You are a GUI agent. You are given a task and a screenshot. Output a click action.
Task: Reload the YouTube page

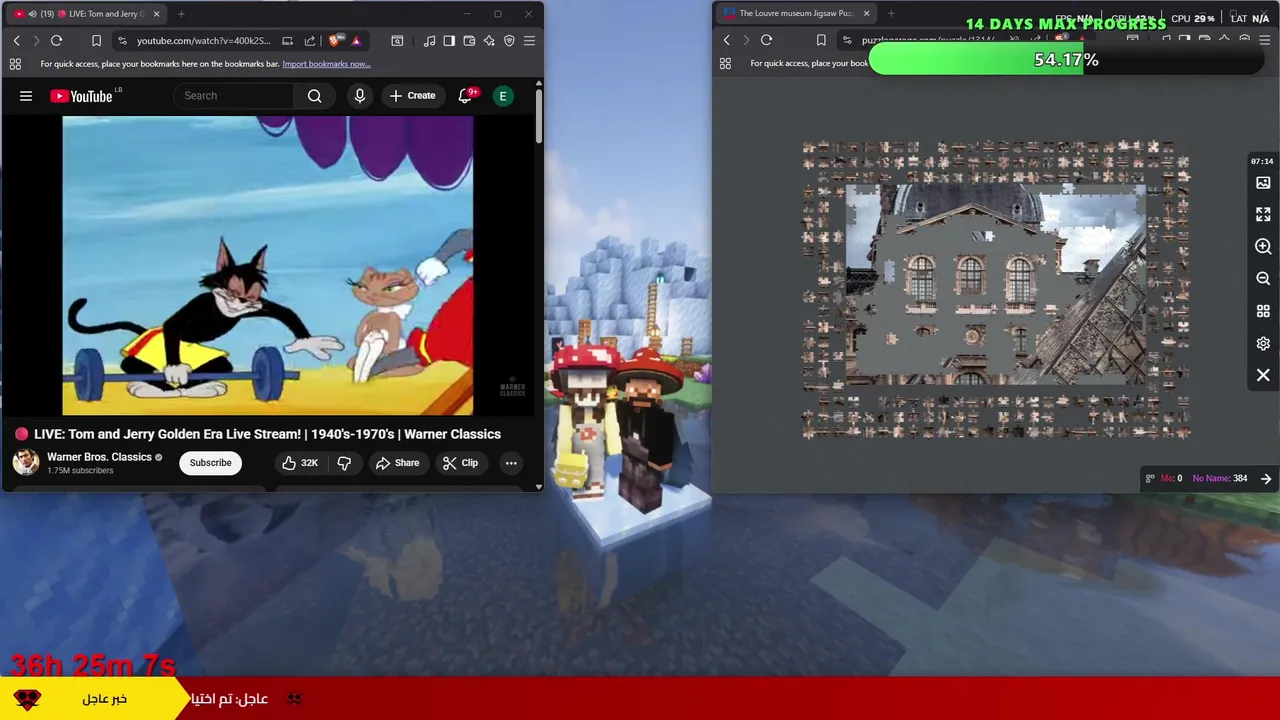click(56, 41)
